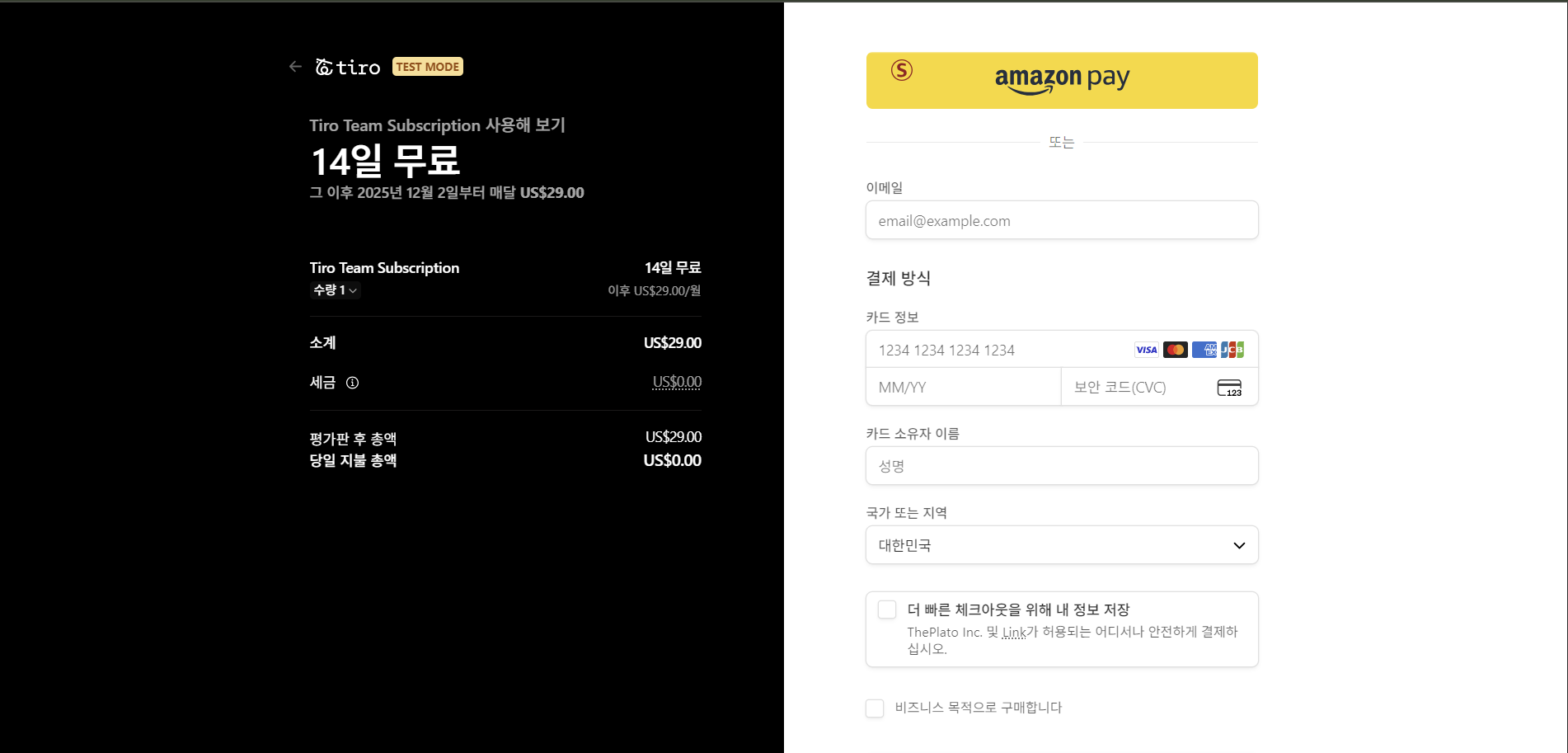Viewport: 1568px width, 753px height.
Task: Open the tax info icon next to 세금
Action: point(352,383)
